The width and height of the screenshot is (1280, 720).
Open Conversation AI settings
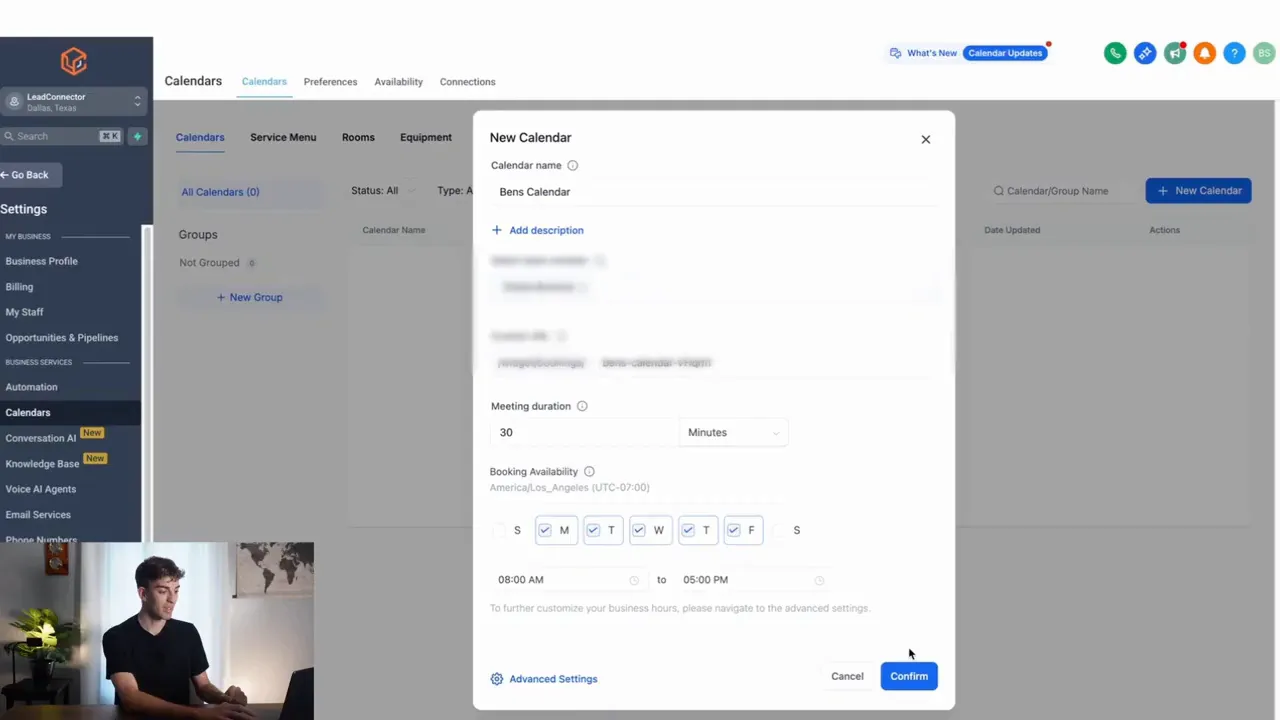click(40, 438)
